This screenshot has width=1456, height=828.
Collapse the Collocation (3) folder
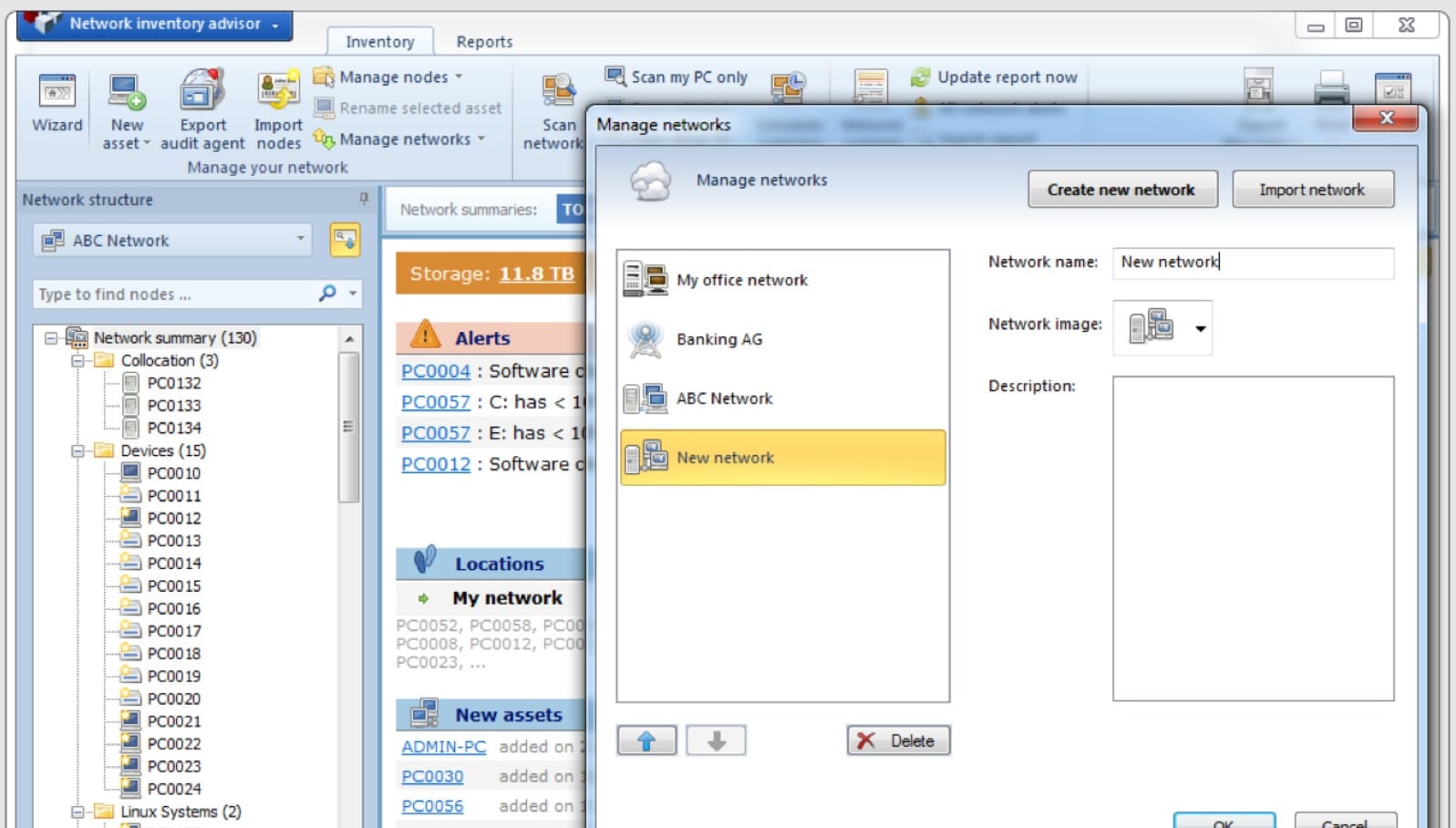77,360
